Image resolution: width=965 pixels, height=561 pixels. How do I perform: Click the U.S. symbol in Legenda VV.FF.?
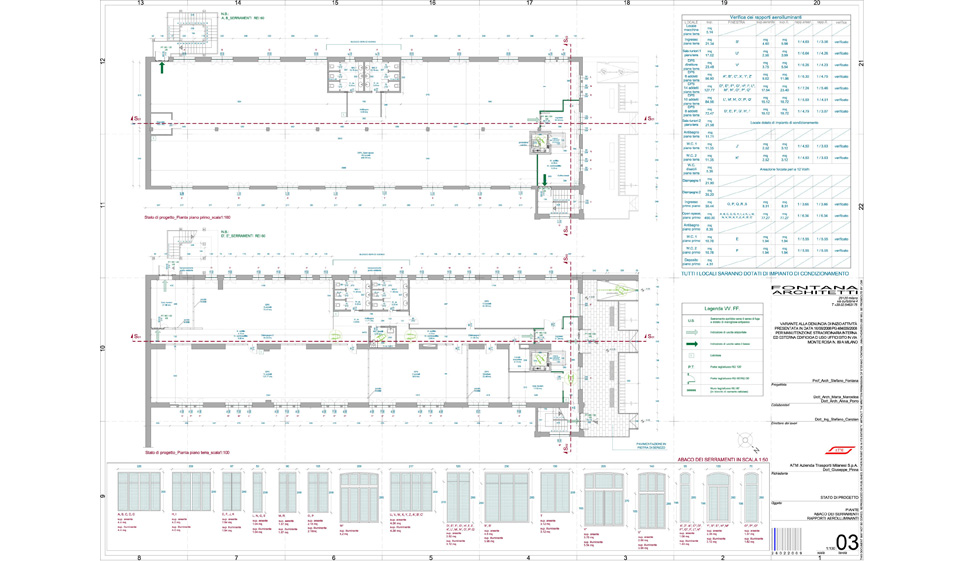pyautogui.click(x=690, y=321)
